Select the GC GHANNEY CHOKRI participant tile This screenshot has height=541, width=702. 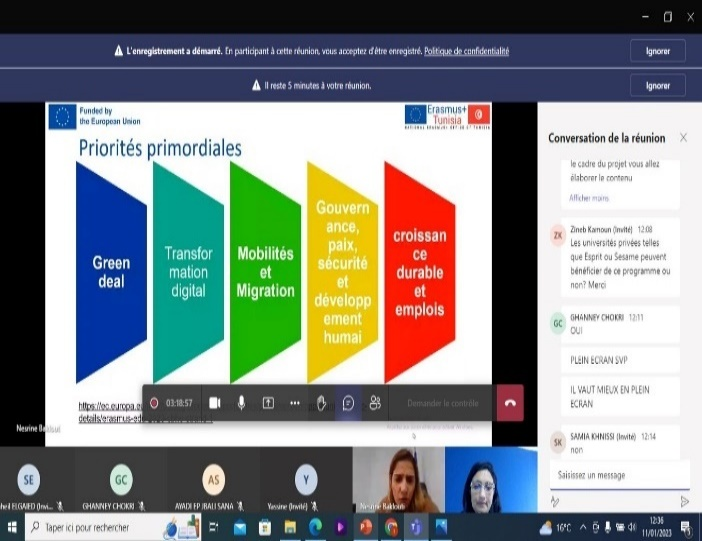(121, 480)
